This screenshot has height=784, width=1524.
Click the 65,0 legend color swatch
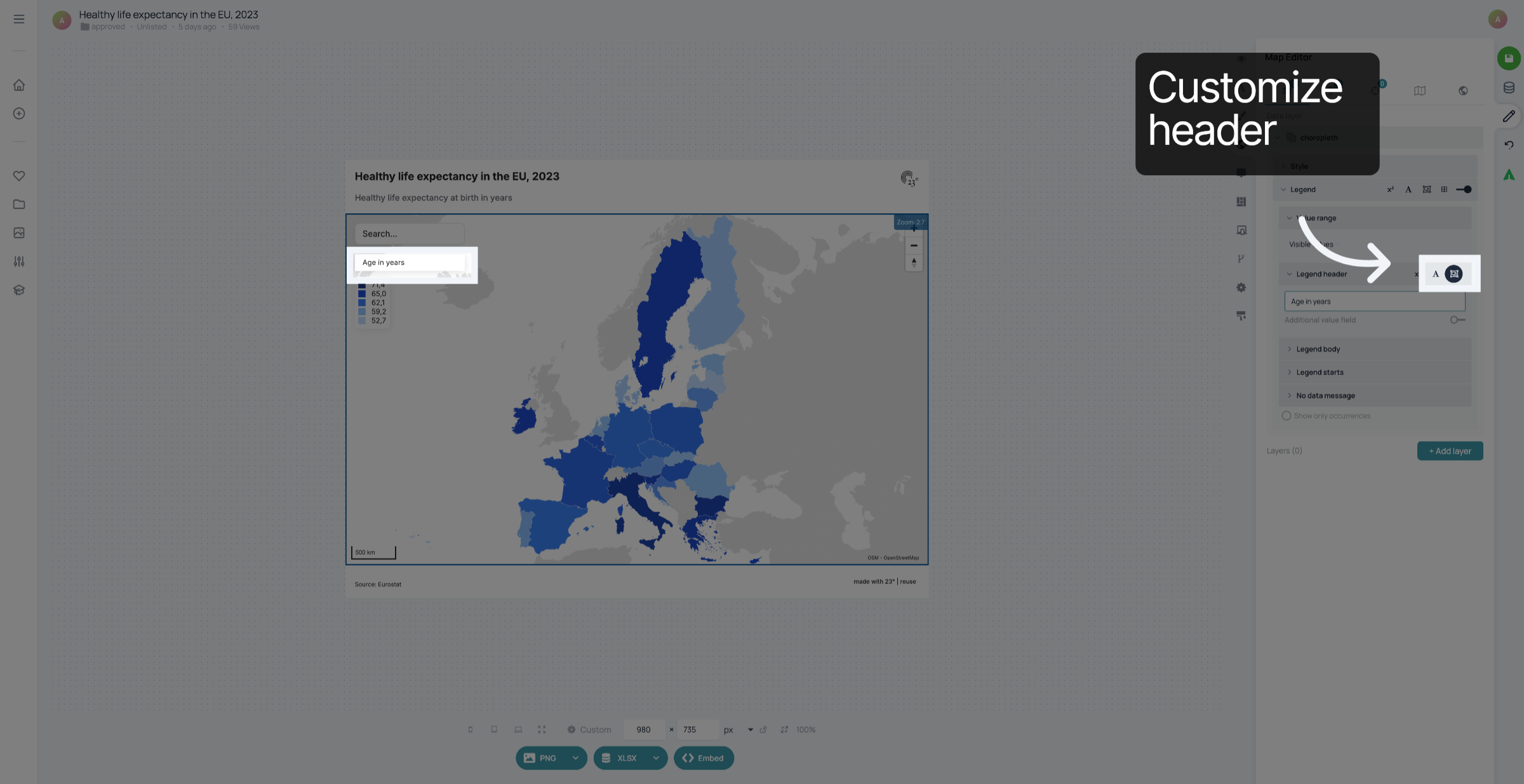362,294
